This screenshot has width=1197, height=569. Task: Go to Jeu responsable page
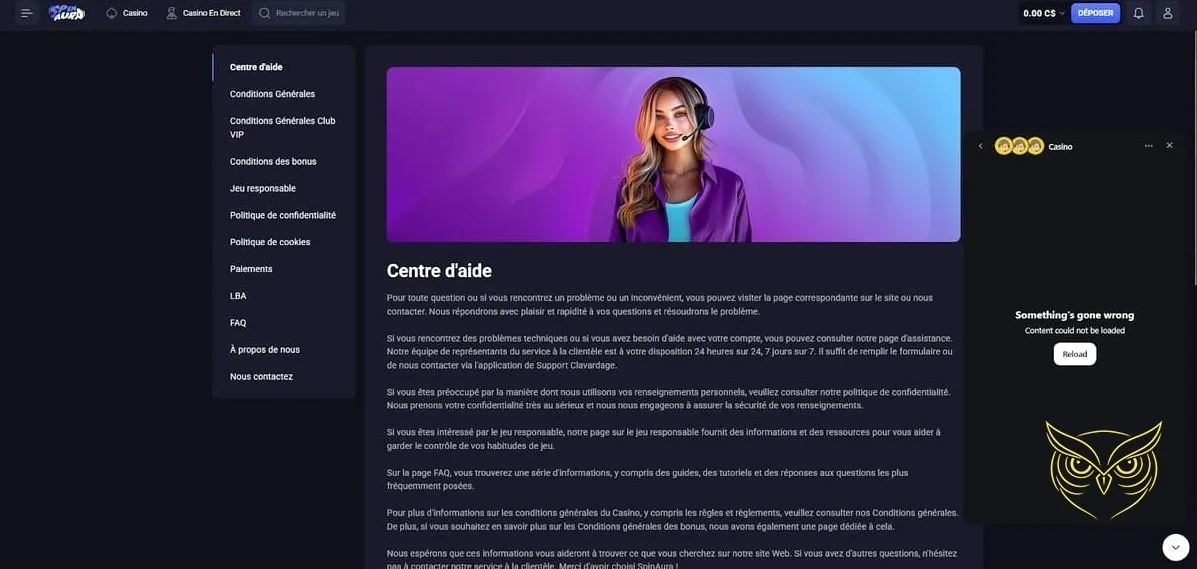click(x=263, y=188)
